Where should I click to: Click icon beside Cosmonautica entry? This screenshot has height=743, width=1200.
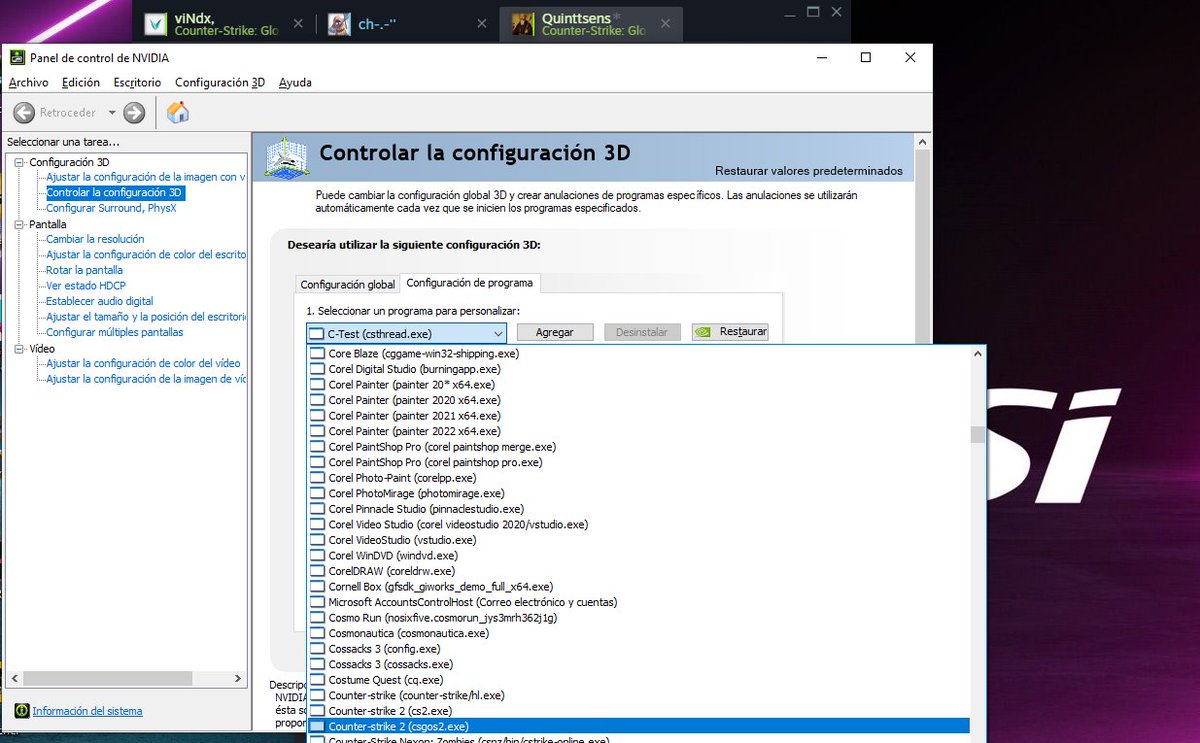pos(318,633)
